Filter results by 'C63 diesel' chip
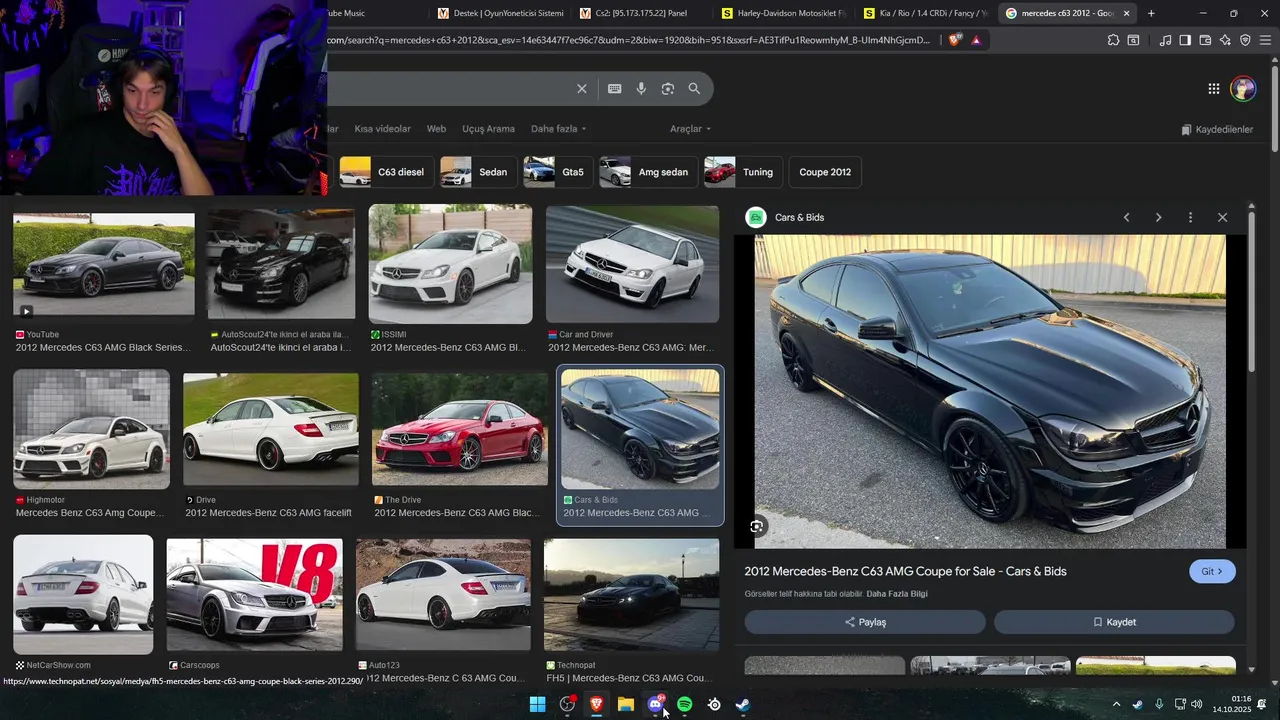The image size is (1280, 720). [386, 172]
